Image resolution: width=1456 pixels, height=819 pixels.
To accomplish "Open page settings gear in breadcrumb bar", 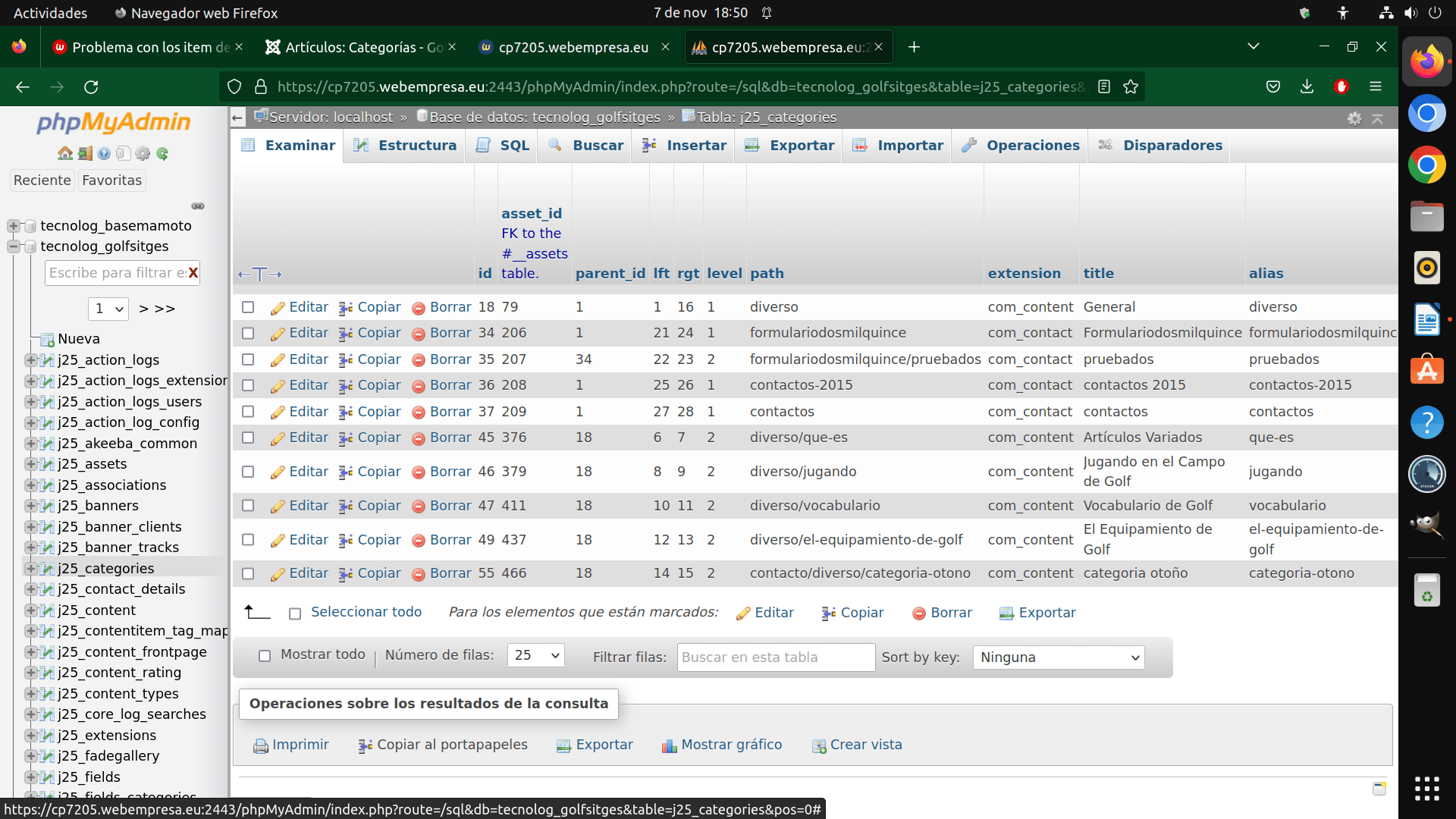I will point(1354,118).
